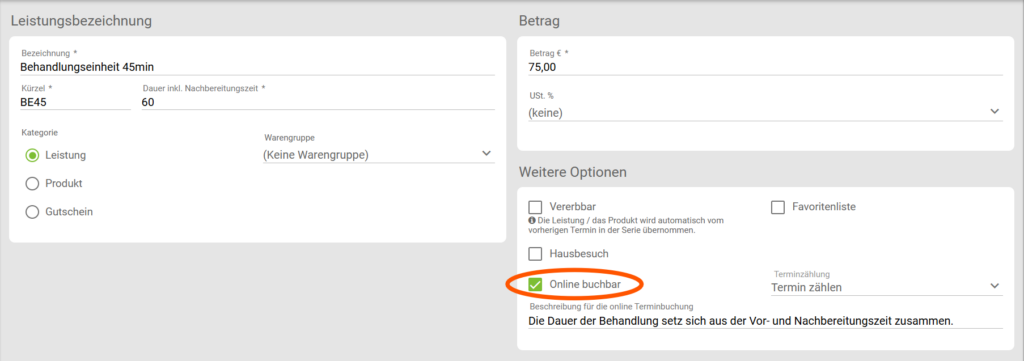The height and width of the screenshot is (361, 1024).
Task: Enable the Hausbesuch checkbox
Action: pyautogui.click(x=536, y=253)
